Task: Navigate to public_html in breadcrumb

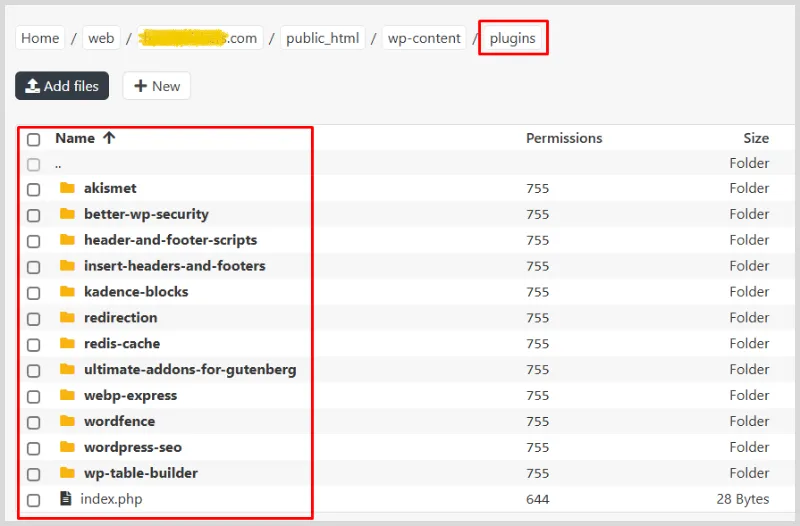Action: point(322,38)
